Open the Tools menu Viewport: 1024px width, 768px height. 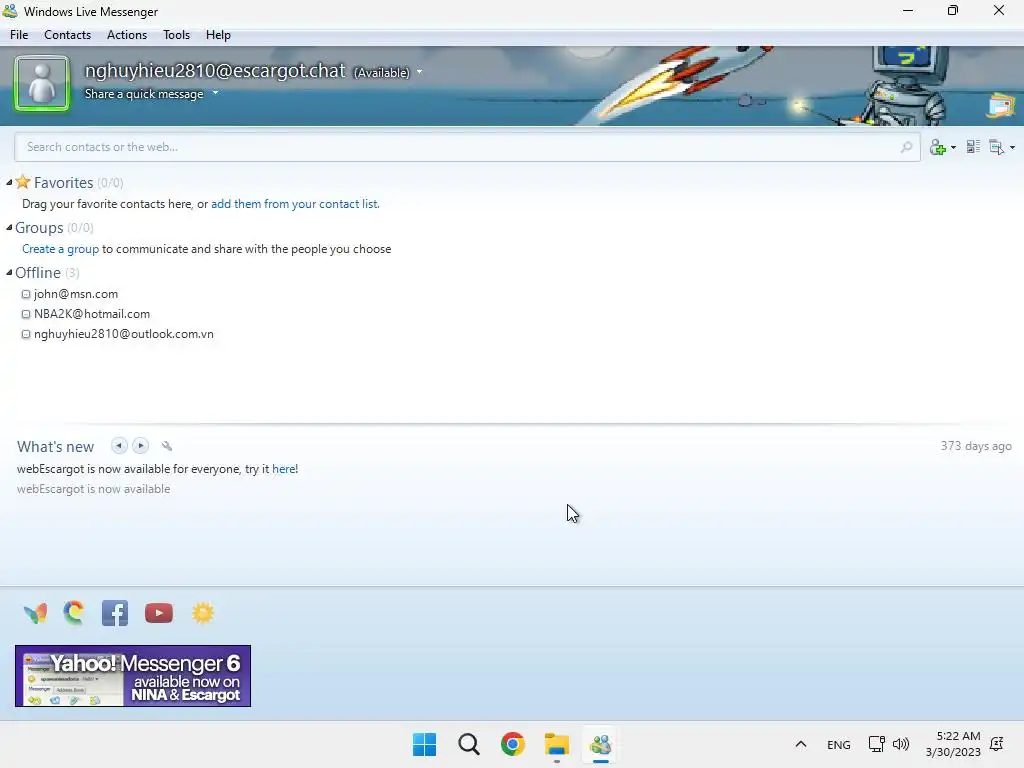[176, 35]
